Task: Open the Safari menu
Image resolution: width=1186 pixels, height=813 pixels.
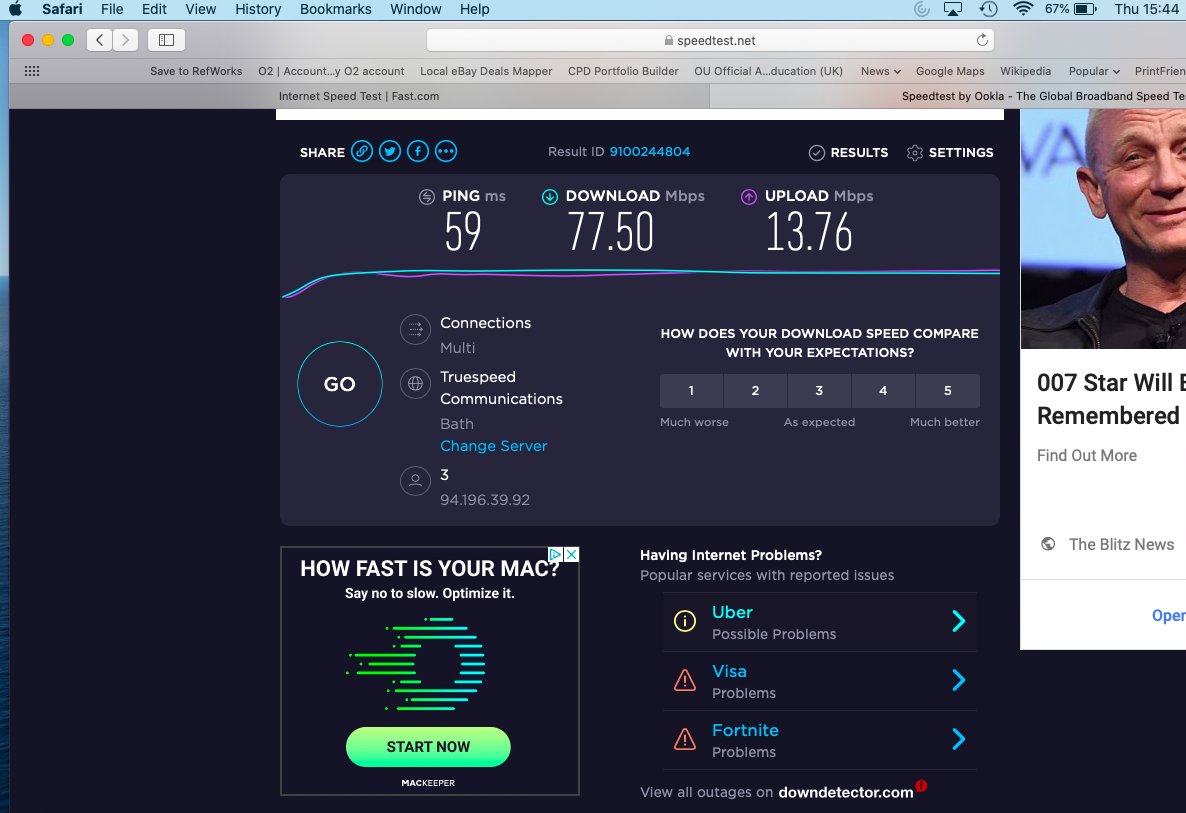Action: [62, 9]
